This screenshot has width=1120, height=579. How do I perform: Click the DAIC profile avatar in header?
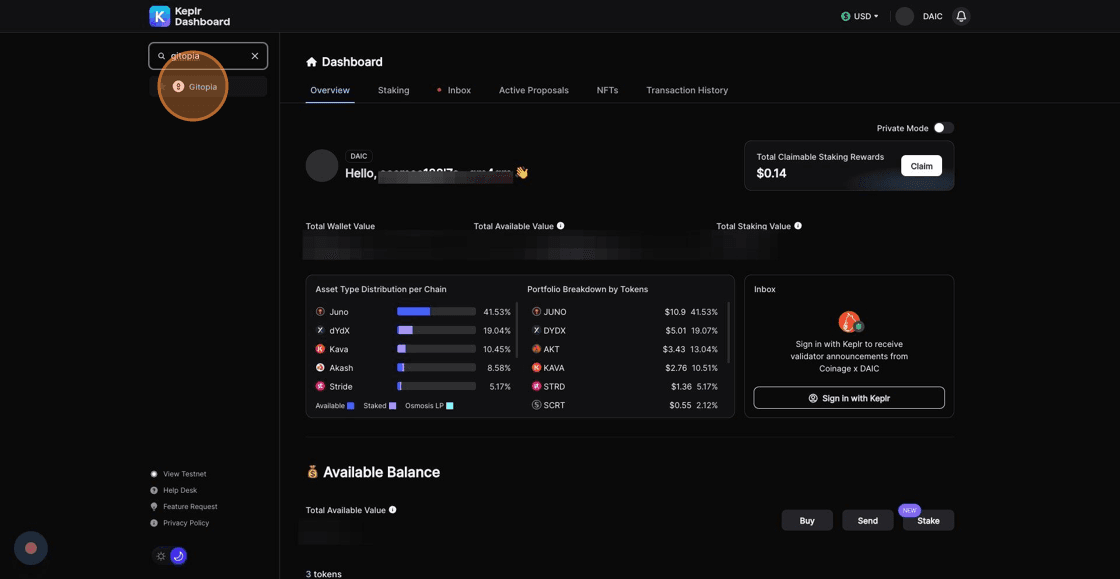coord(905,16)
